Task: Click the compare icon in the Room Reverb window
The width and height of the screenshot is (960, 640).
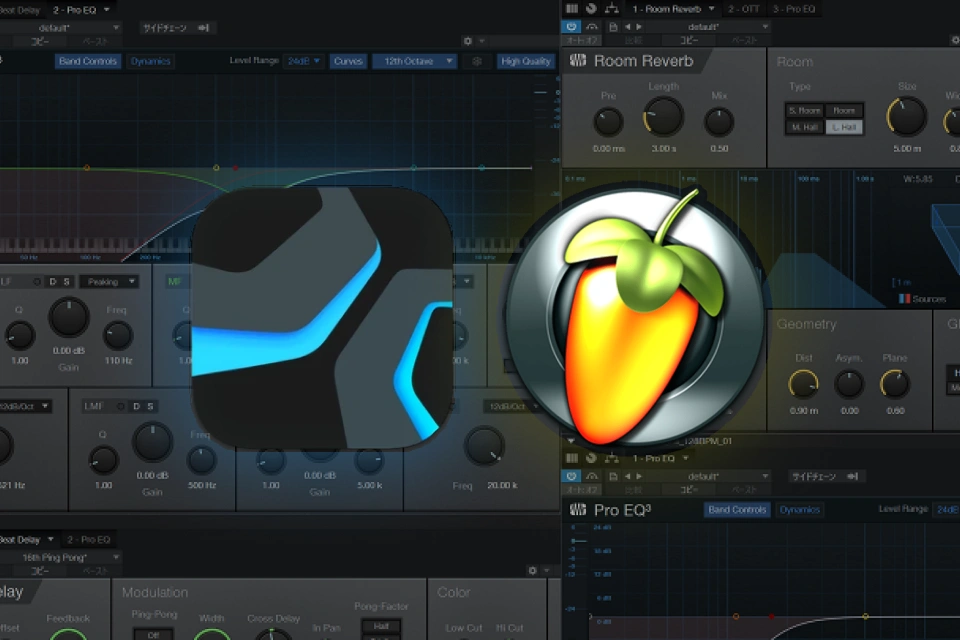Action: tap(592, 27)
